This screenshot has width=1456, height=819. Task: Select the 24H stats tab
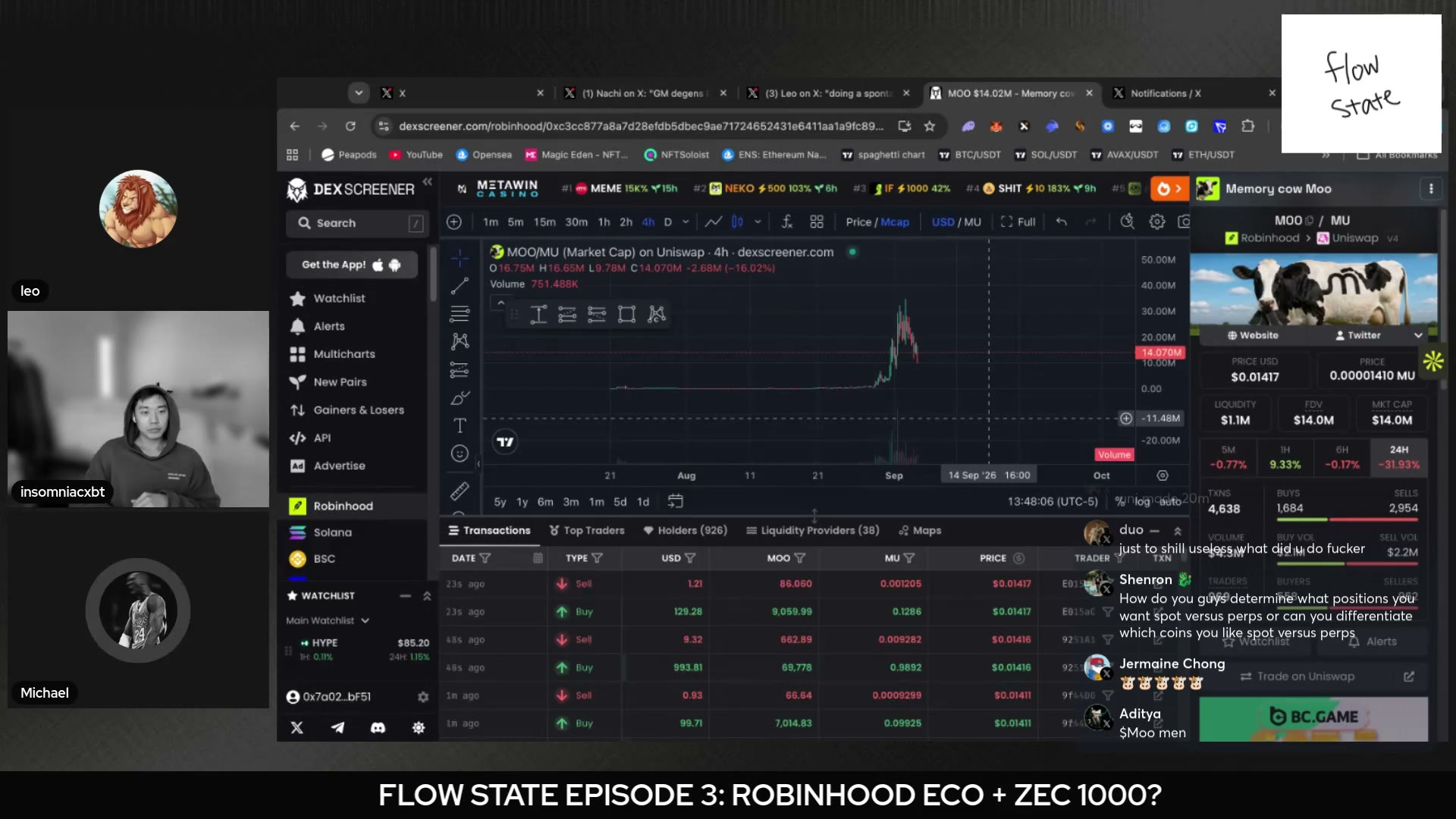tap(1399, 457)
